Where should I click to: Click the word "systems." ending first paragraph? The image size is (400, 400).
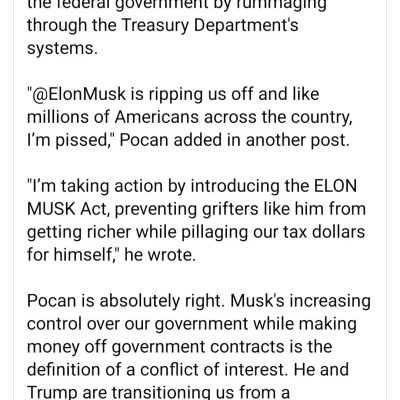(x=62, y=49)
